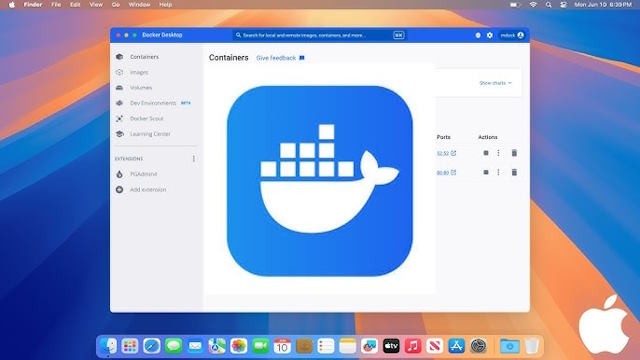Open the Help menu
The width and height of the screenshot is (640, 360).
(165, 4)
